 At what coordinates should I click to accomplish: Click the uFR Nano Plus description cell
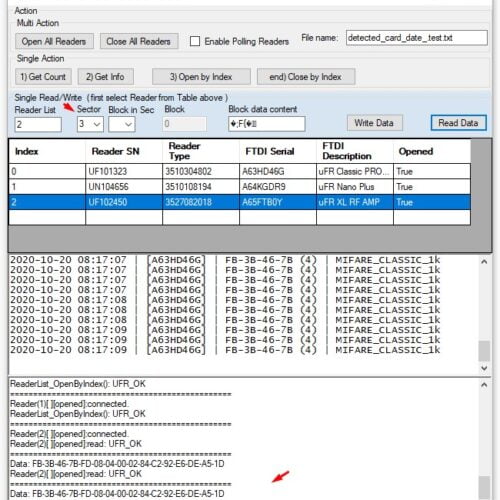(355, 187)
